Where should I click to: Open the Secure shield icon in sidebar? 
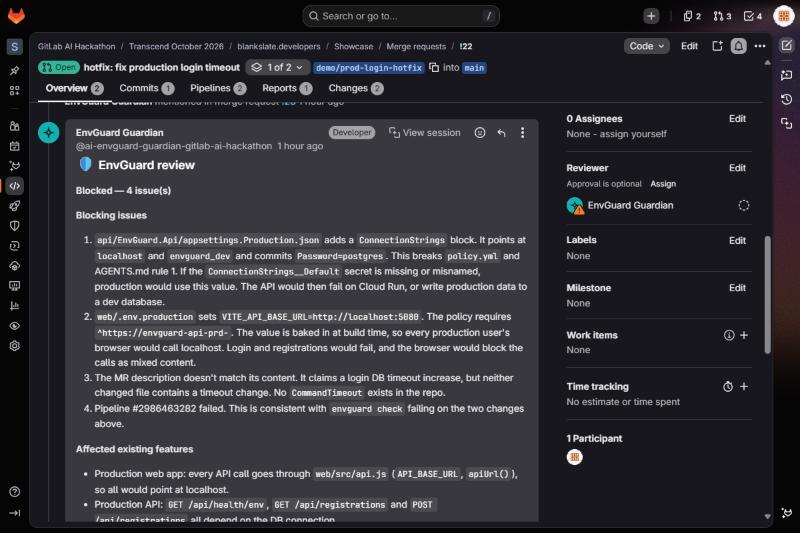pos(14,225)
